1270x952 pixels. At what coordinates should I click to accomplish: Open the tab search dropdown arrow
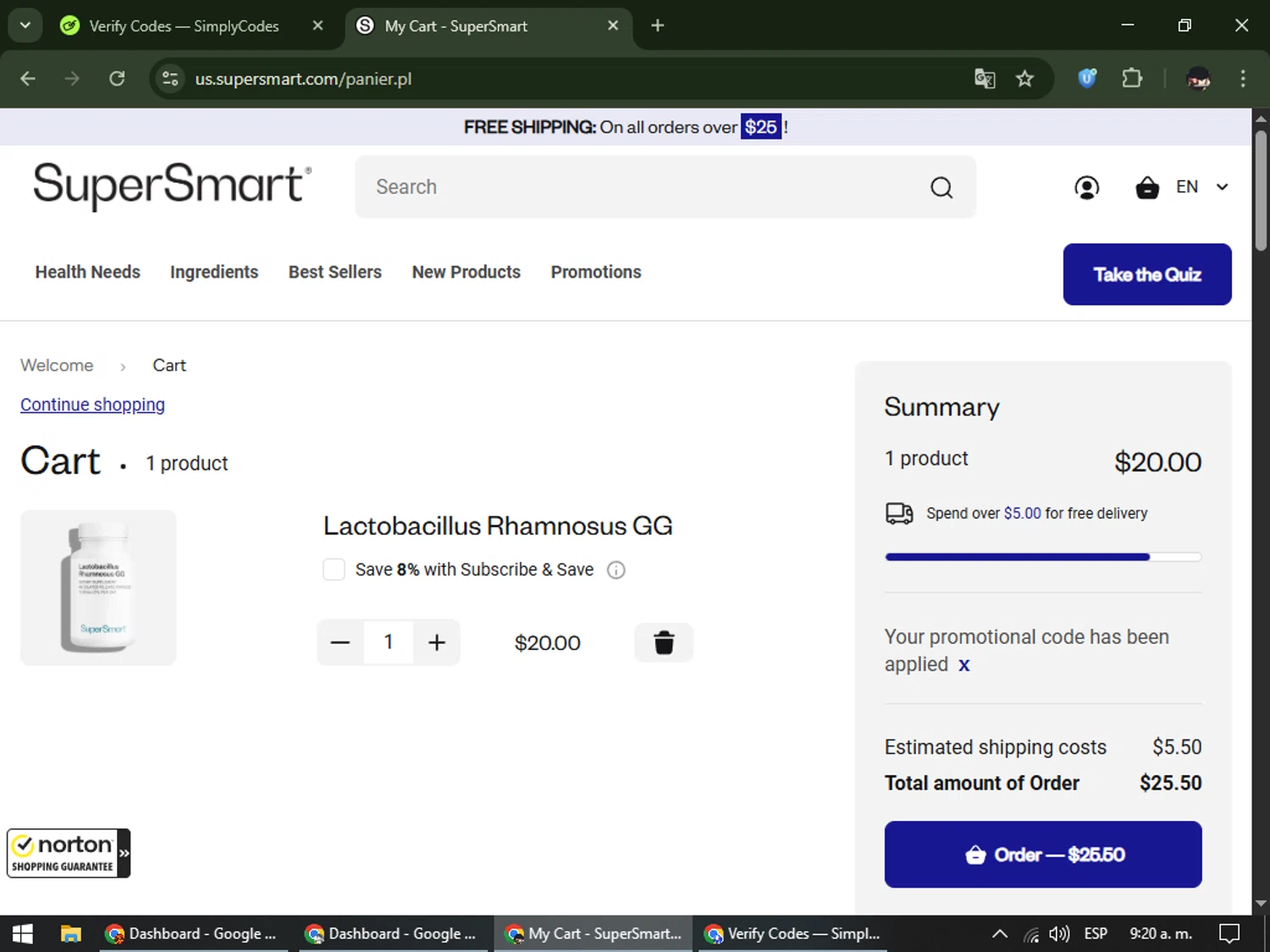tap(25, 25)
